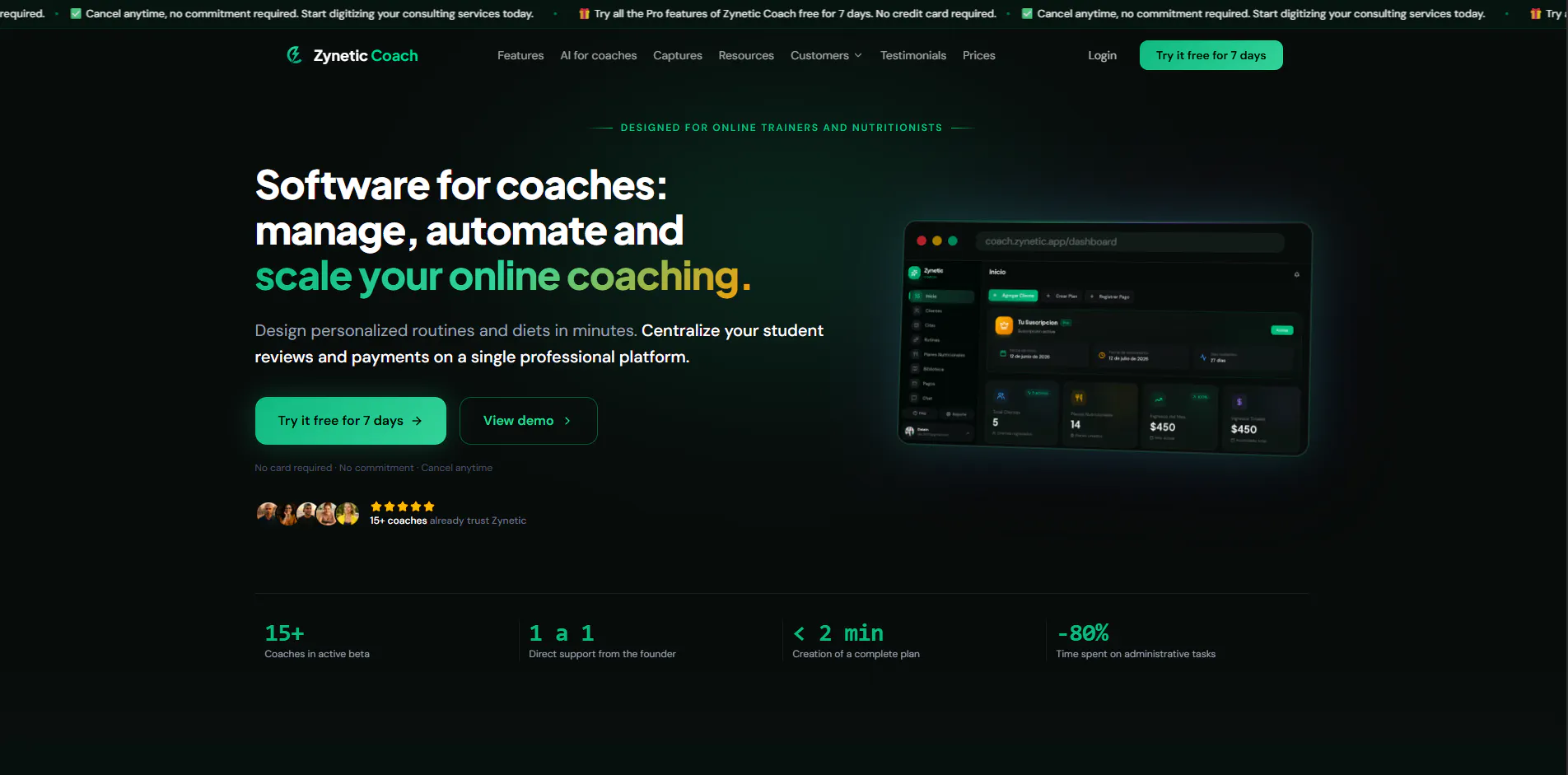Open the Testimonials nav link
The height and width of the screenshot is (775, 1568).
[913, 55]
